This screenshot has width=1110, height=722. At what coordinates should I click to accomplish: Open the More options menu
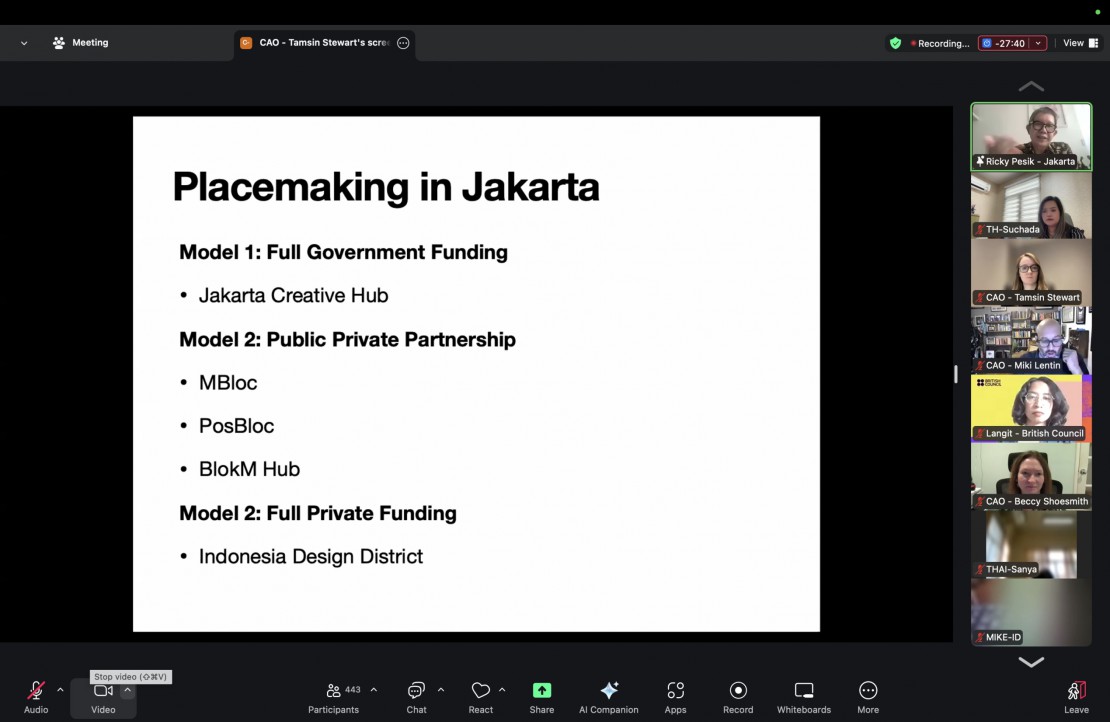(868, 695)
